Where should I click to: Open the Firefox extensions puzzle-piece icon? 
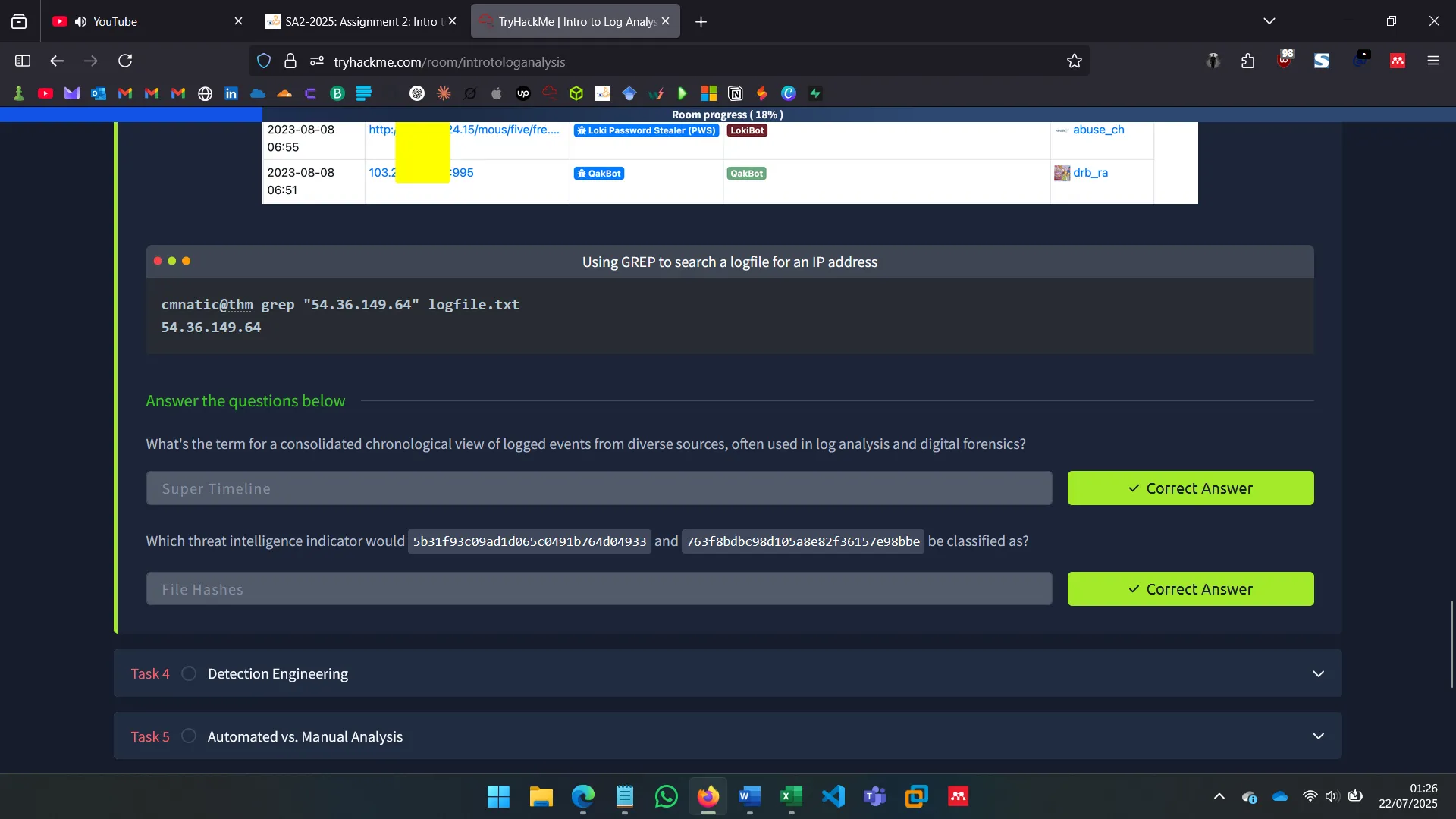(x=1247, y=61)
